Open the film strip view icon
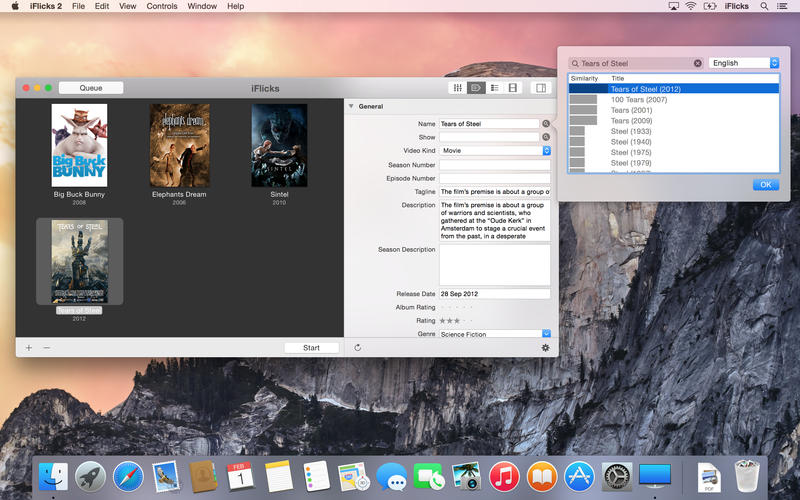The height and width of the screenshot is (500, 800). (513, 88)
